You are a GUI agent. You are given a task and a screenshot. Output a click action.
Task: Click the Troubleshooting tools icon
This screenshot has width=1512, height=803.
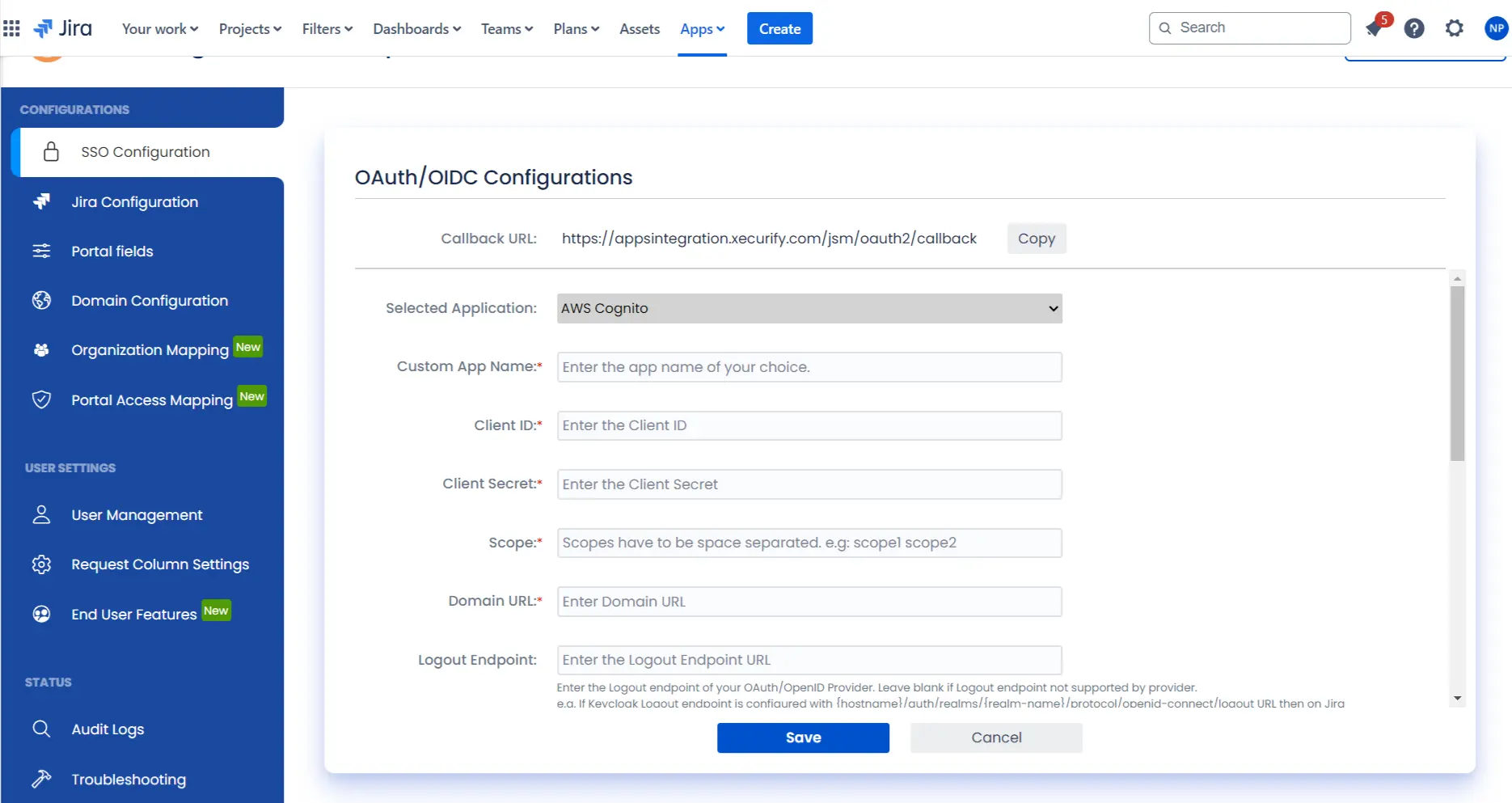41,779
